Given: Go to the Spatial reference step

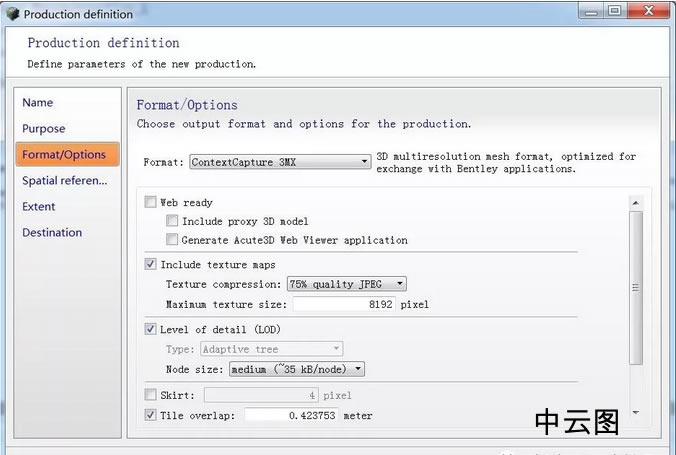Looking at the screenshot, I should [65, 180].
